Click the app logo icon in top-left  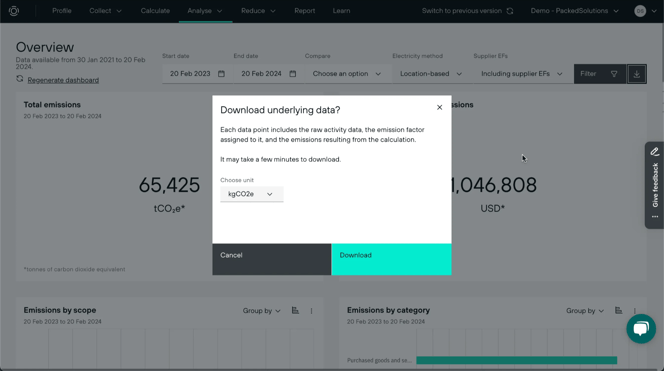coord(14,11)
